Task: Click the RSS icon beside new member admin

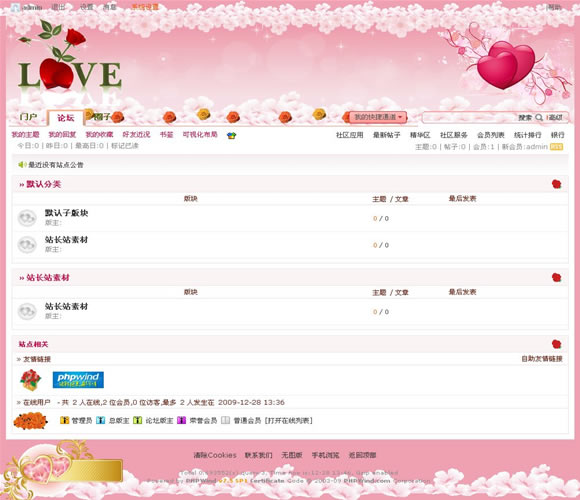Action: [556, 147]
